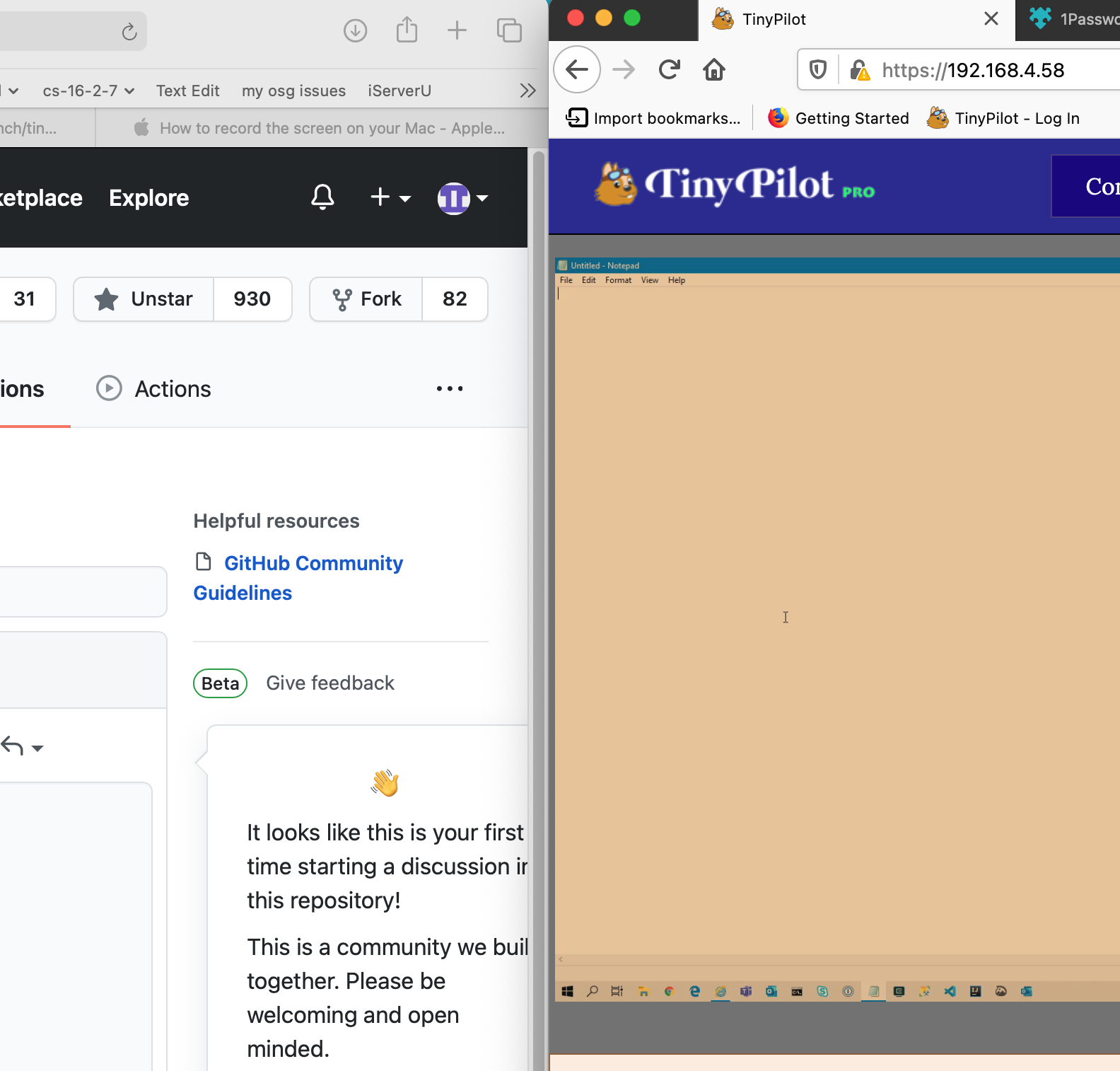Reload the TinyPilot page in Firefox
1120x1071 pixels.
[669, 69]
